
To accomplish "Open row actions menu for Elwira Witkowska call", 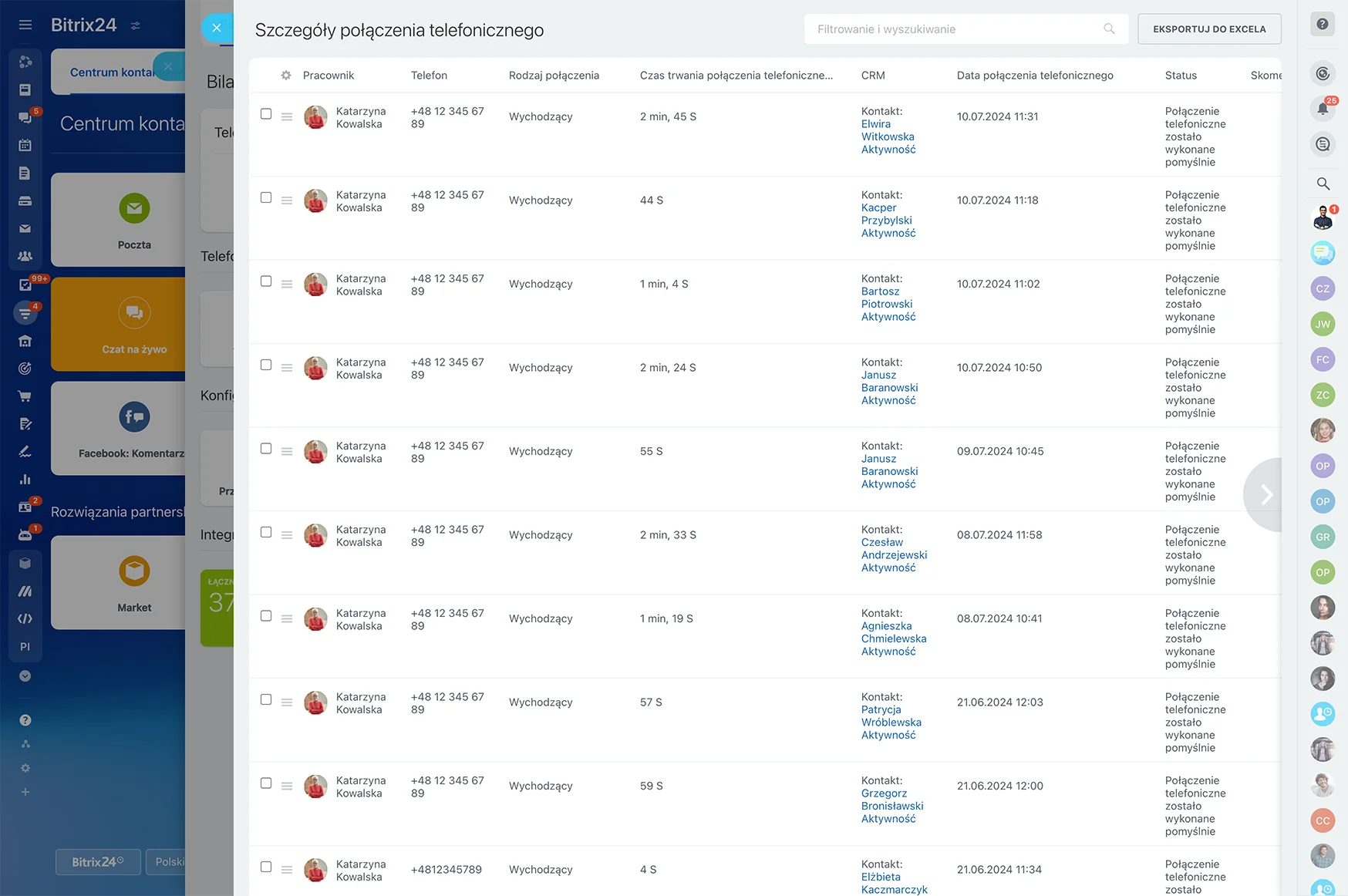I will [x=287, y=117].
